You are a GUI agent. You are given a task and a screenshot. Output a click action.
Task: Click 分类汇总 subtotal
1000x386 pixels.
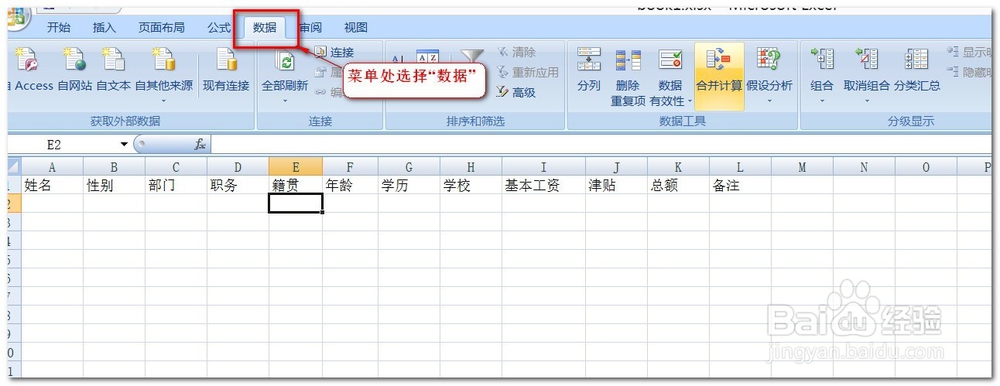click(917, 70)
